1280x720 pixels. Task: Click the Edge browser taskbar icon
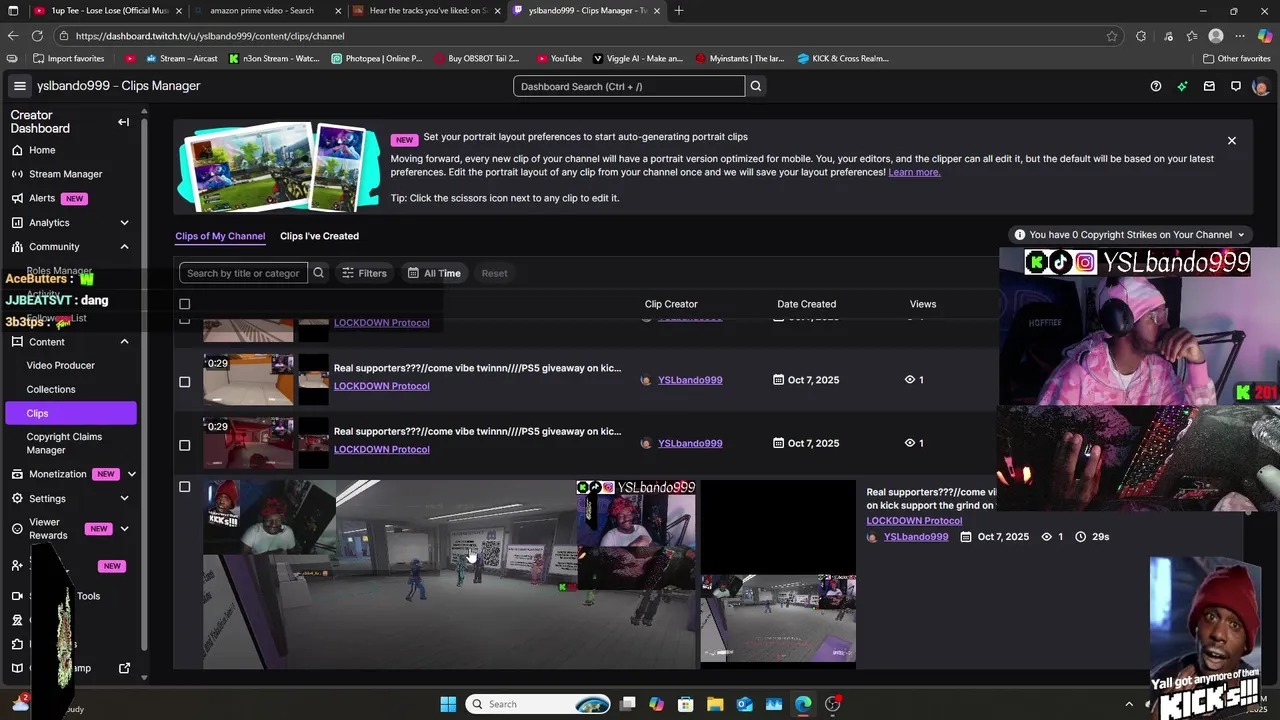(803, 704)
